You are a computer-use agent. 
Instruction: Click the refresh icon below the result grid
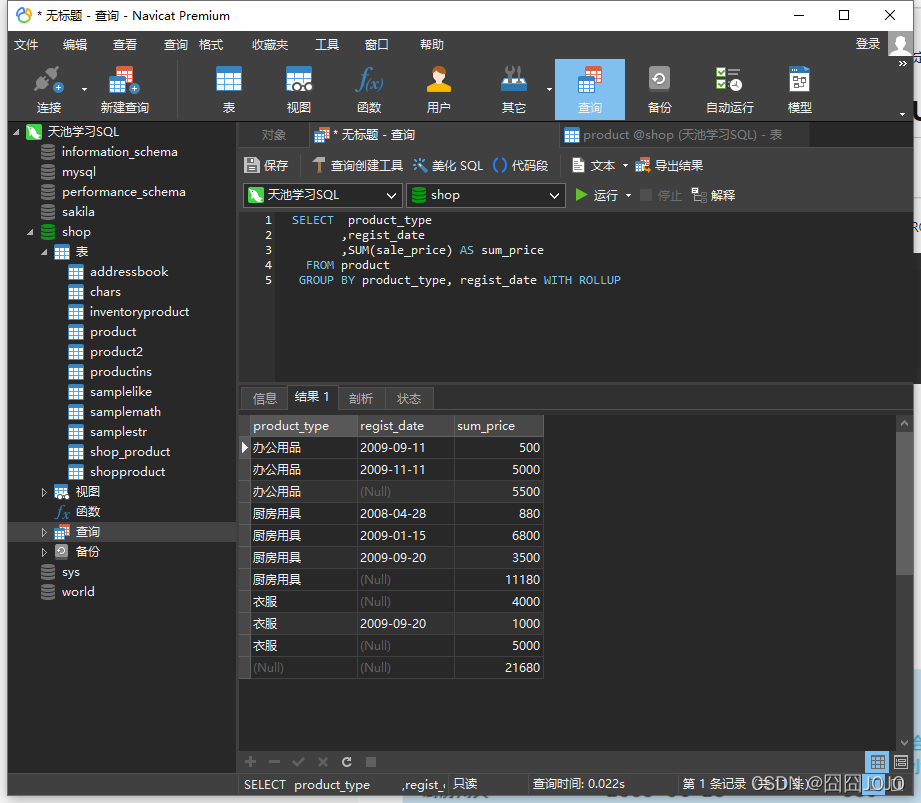pos(347,762)
